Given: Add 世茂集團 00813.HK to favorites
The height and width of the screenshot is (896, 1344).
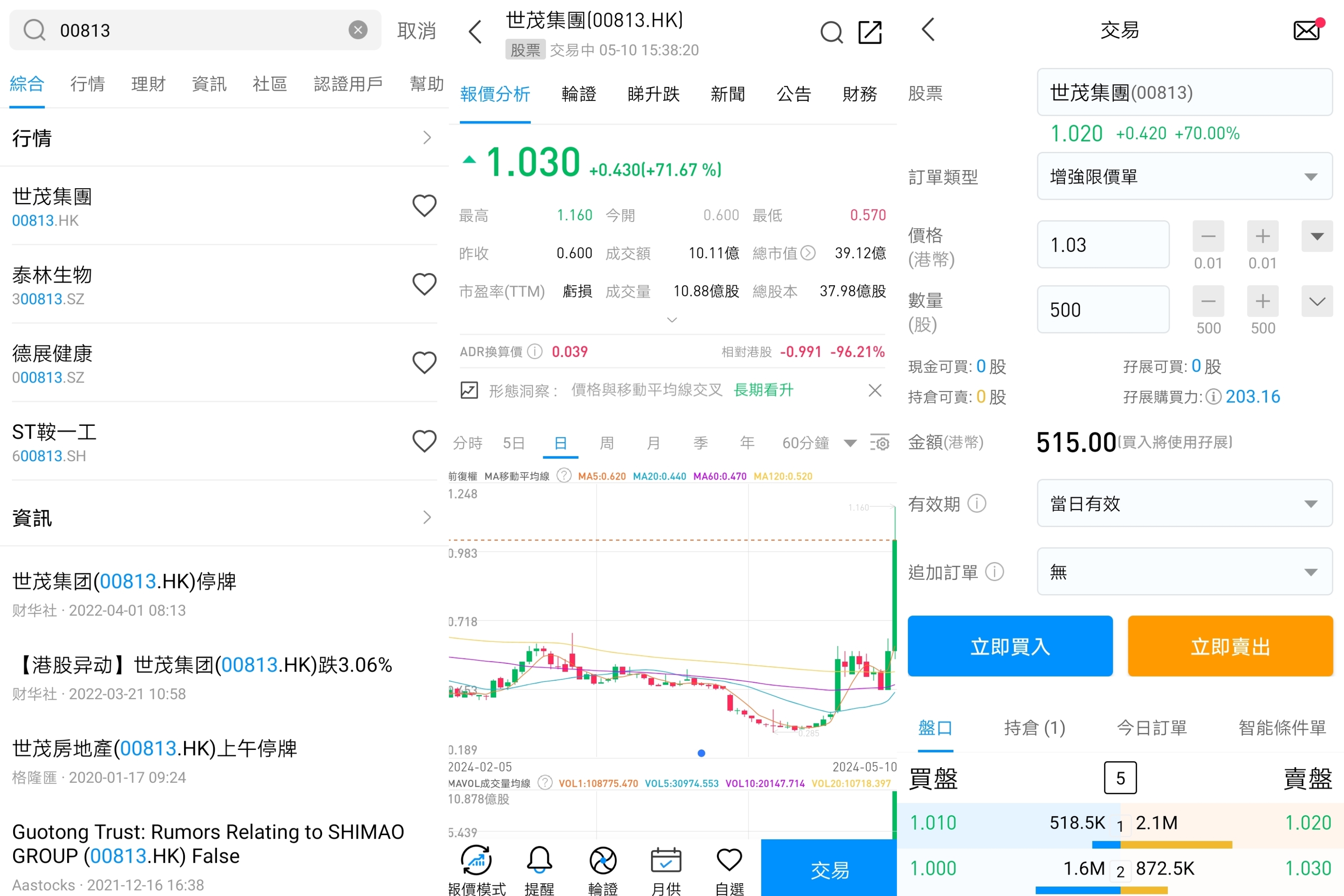Looking at the screenshot, I should 424,206.
